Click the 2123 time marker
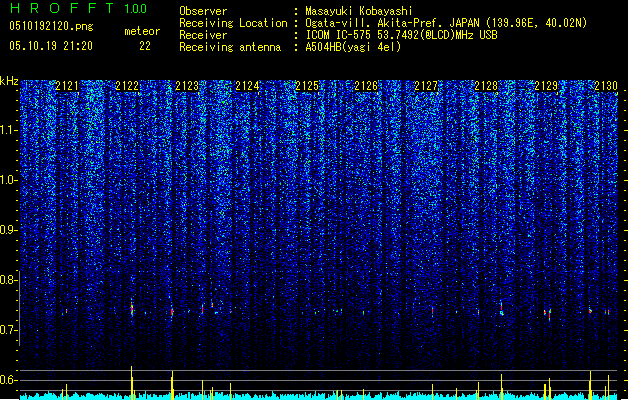The height and width of the screenshot is (400, 629). (x=187, y=86)
